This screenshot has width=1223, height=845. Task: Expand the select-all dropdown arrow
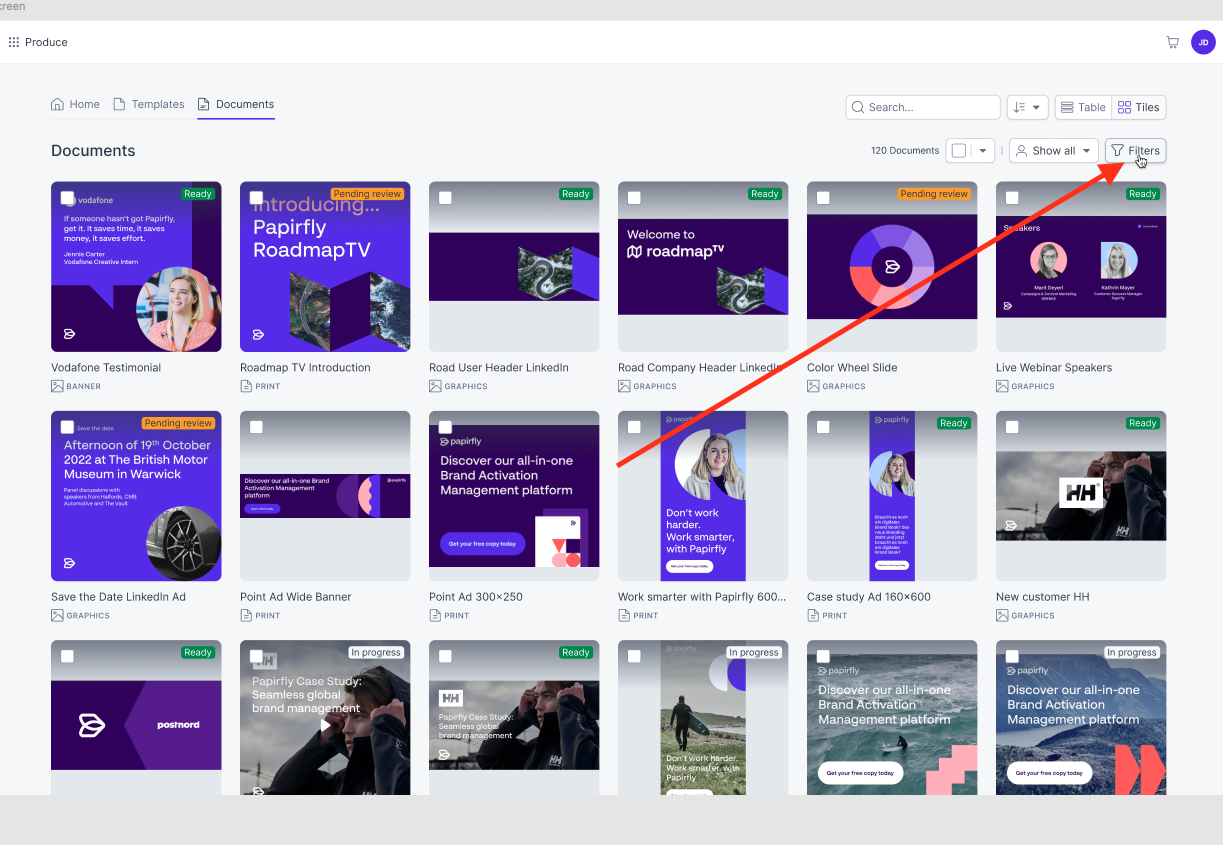tap(984, 151)
